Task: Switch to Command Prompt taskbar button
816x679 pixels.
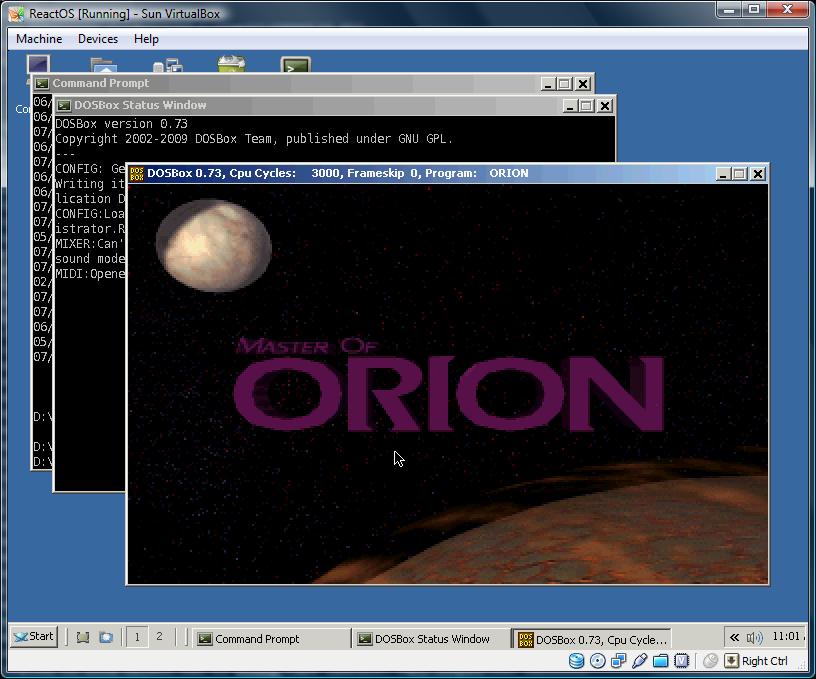Action: pos(270,638)
